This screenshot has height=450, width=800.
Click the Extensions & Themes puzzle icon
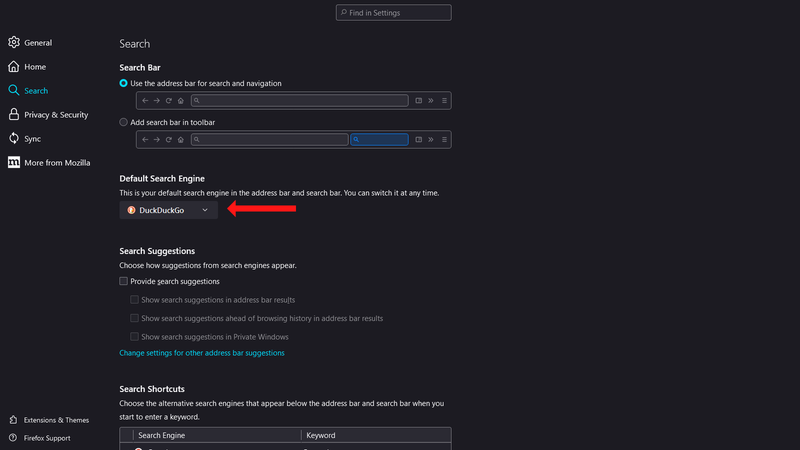13,420
